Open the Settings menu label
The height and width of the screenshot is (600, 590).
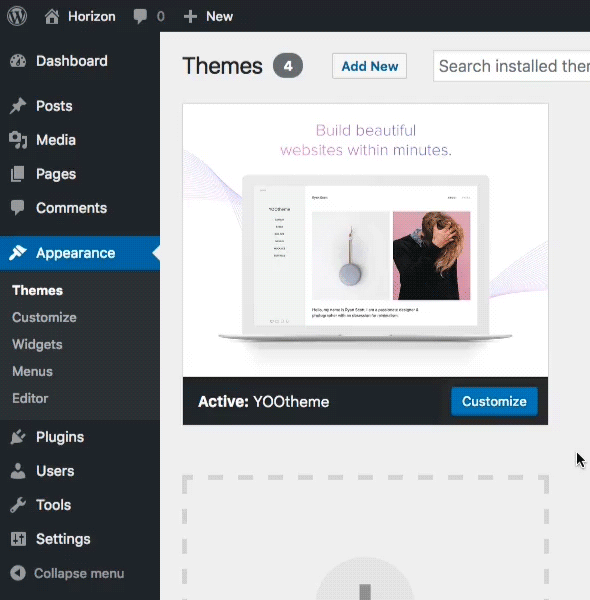pyautogui.click(x=63, y=539)
